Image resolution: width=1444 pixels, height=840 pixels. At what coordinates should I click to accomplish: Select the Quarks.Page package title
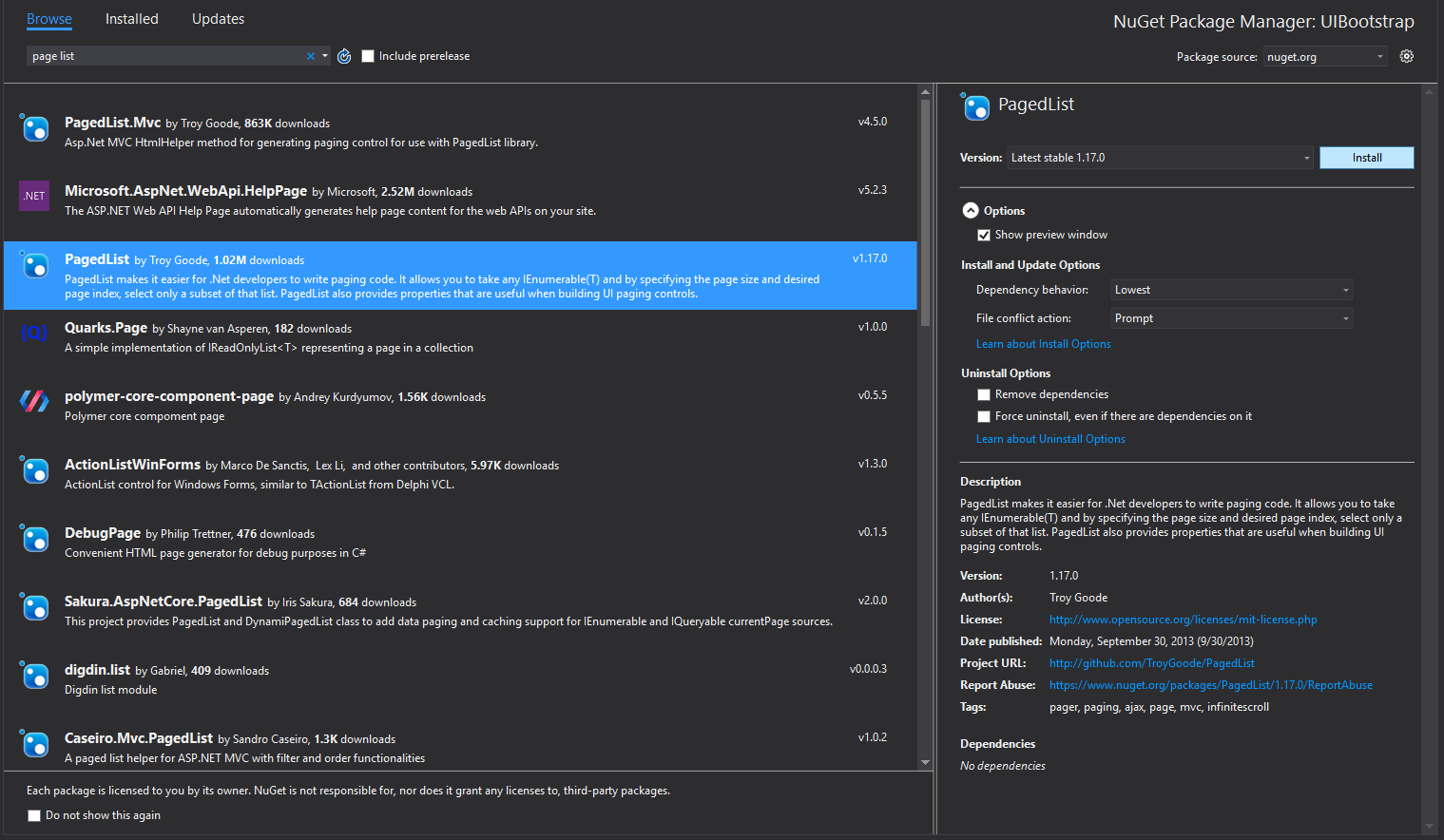[106, 328]
